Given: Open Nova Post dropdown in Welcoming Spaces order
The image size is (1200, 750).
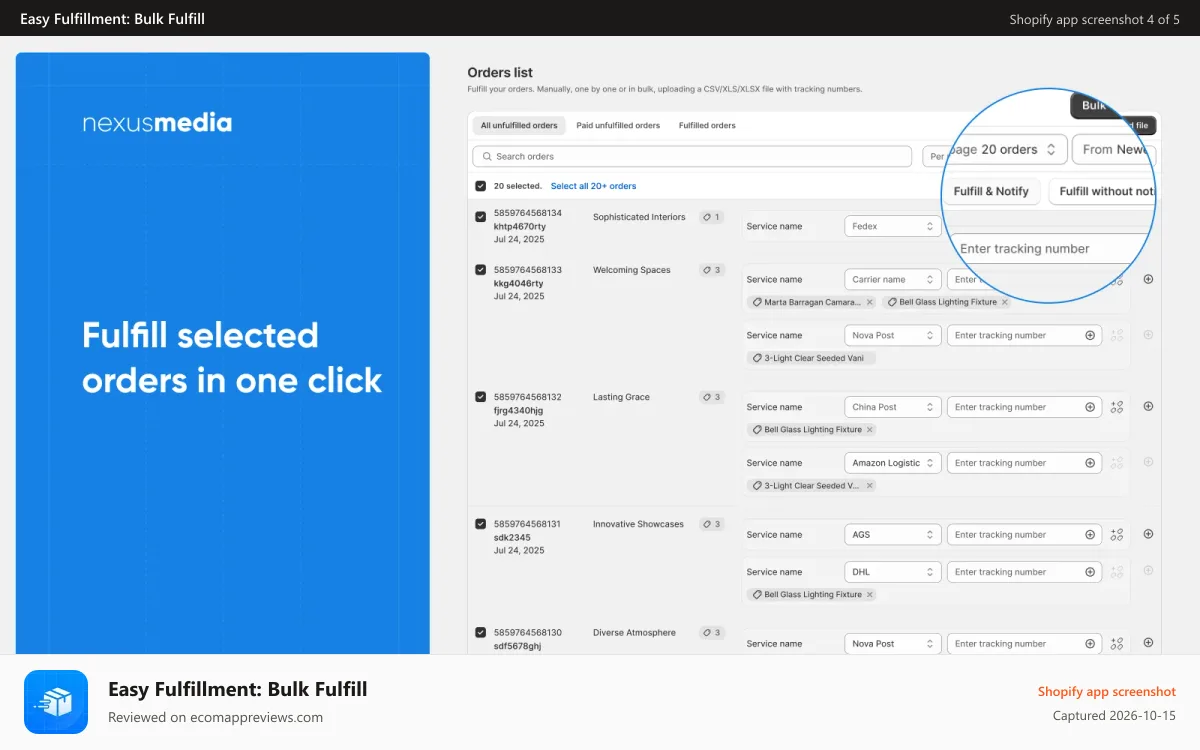Looking at the screenshot, I should click(x=893, y=335).
